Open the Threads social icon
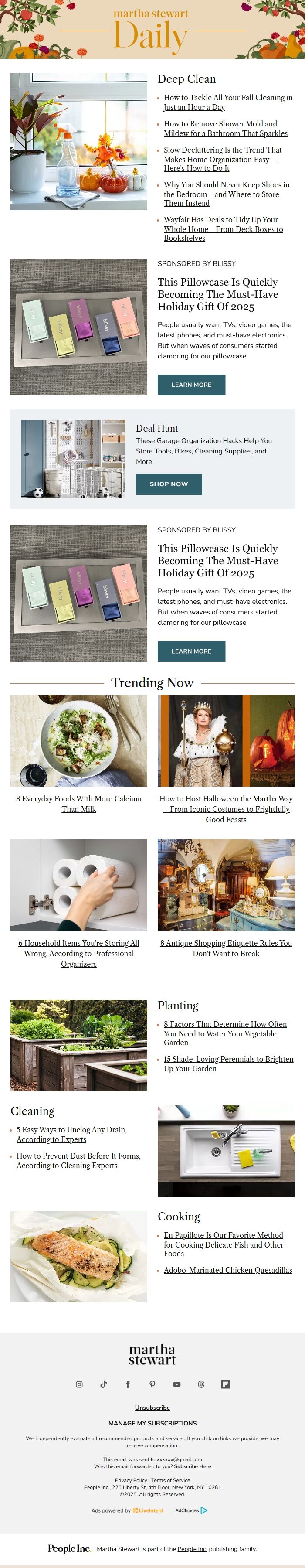 201,1384
